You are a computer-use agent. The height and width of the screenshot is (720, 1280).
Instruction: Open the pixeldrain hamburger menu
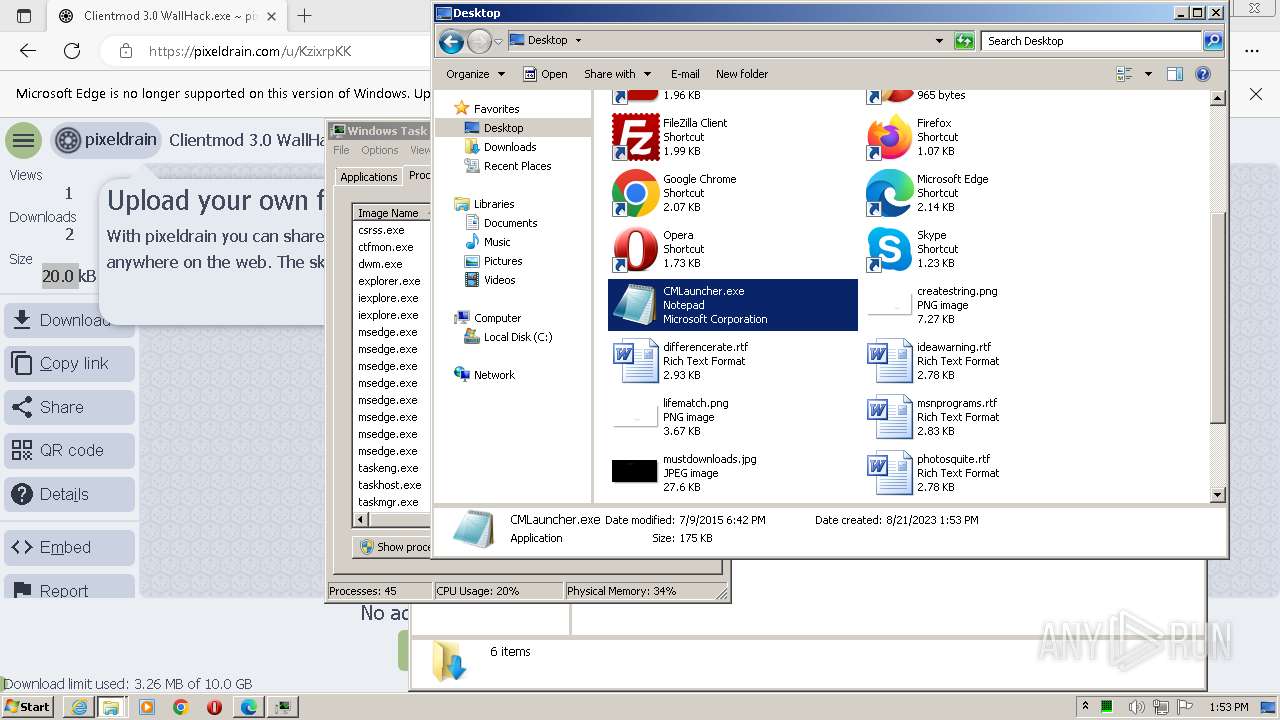tap(23, 140)
